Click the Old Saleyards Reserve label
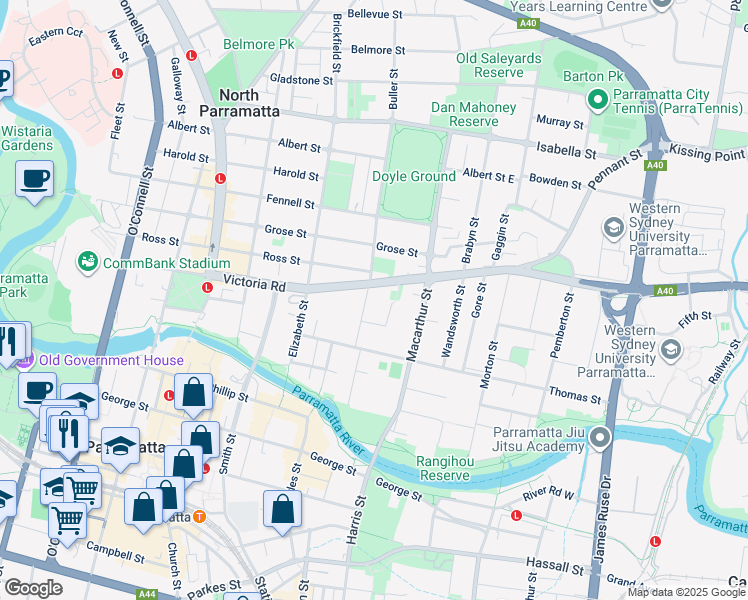 499,65
